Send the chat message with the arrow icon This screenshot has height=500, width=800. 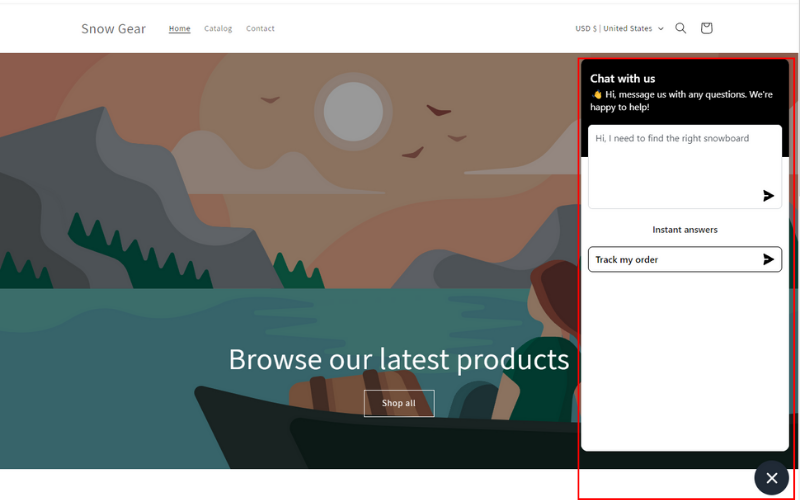click(x=768, y=195)
